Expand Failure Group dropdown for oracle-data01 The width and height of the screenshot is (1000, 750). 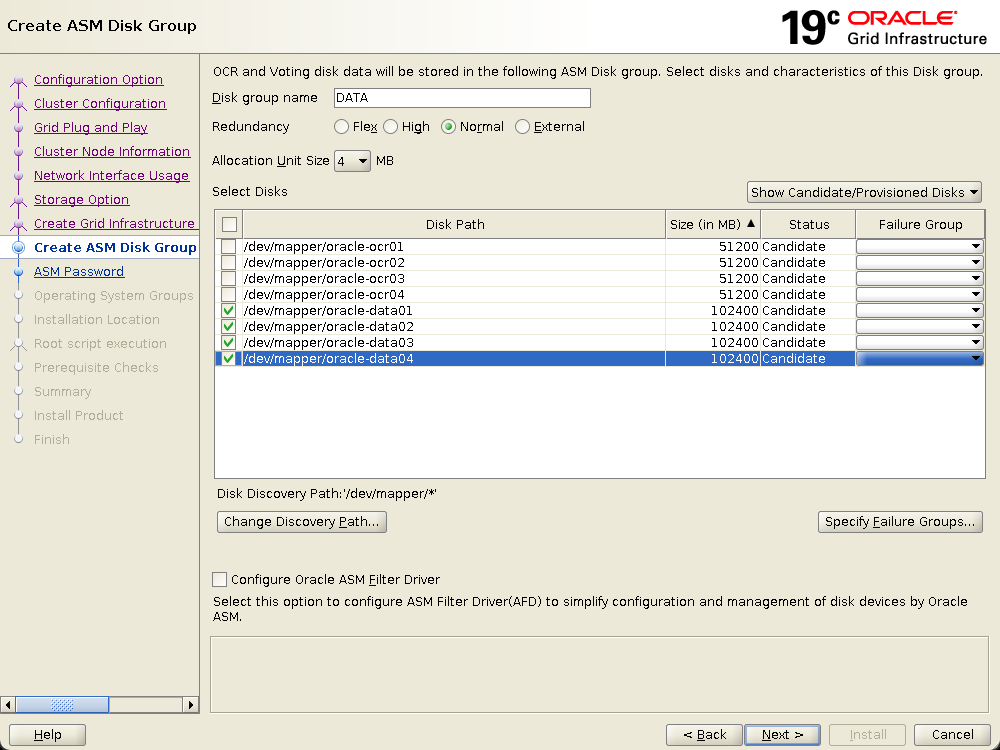tap(976, 311)
